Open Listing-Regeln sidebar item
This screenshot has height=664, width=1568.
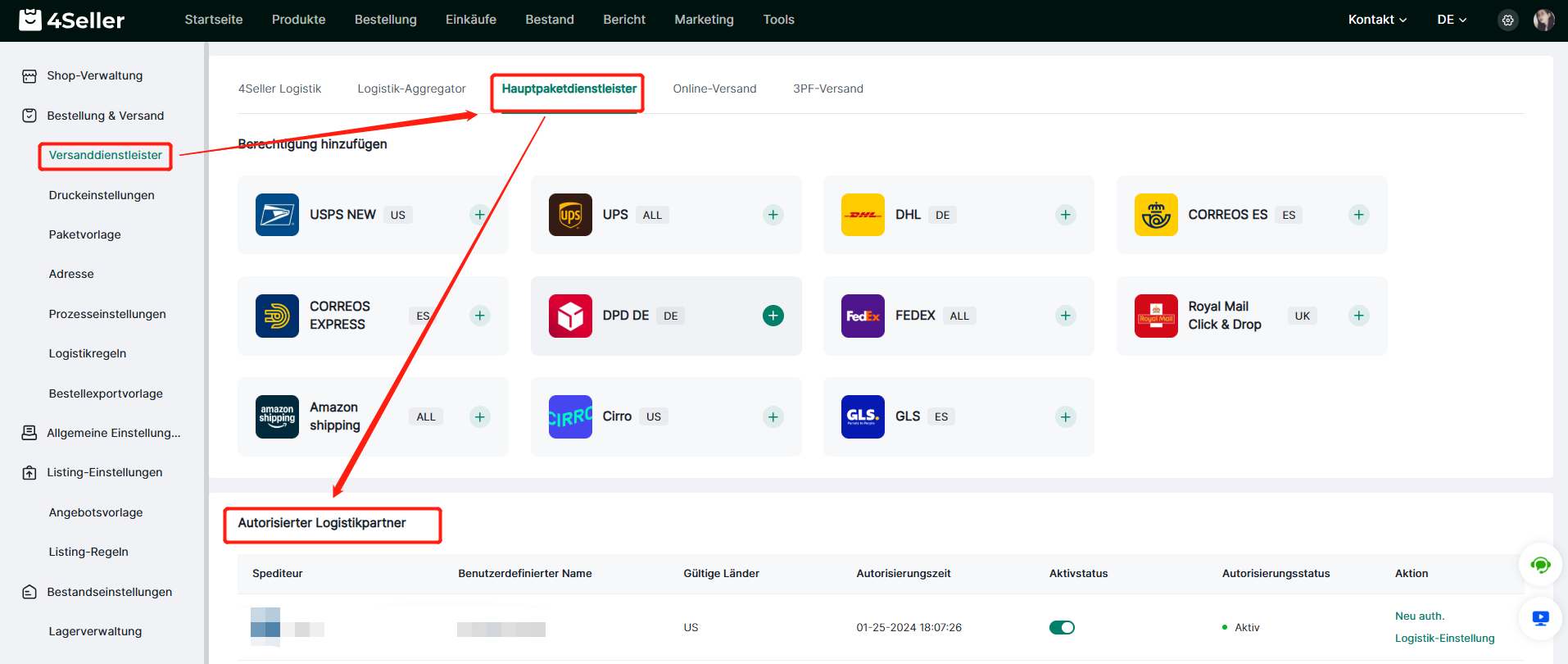[x=88, y=552]
